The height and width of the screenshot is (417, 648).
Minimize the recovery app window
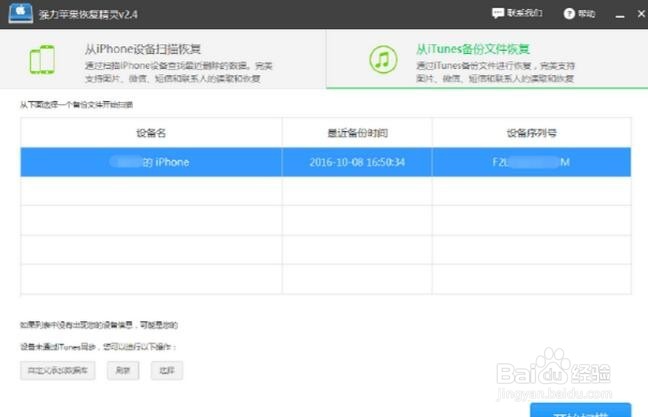(619, 14)
